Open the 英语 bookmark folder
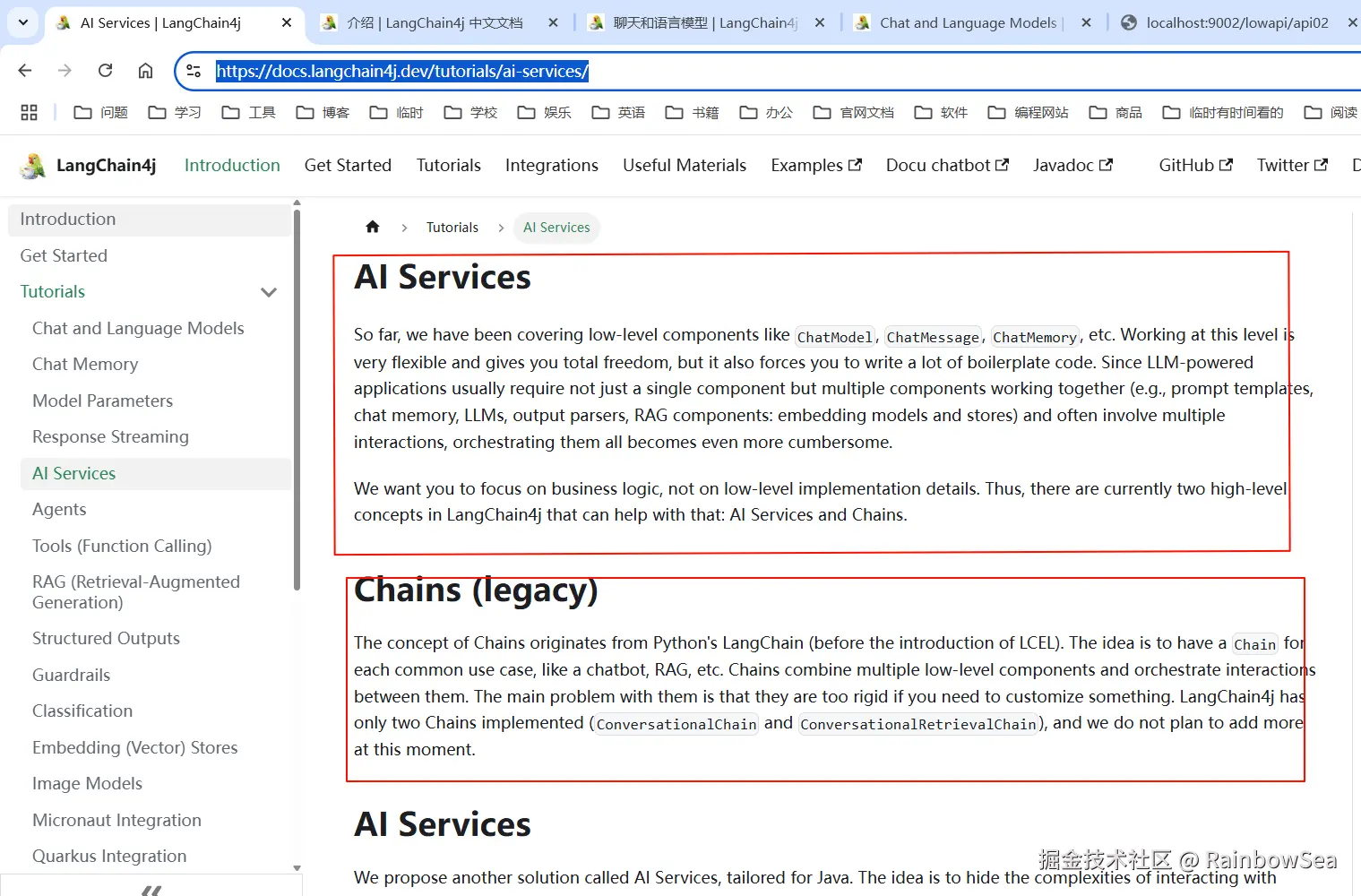 (x=618, y=112)
